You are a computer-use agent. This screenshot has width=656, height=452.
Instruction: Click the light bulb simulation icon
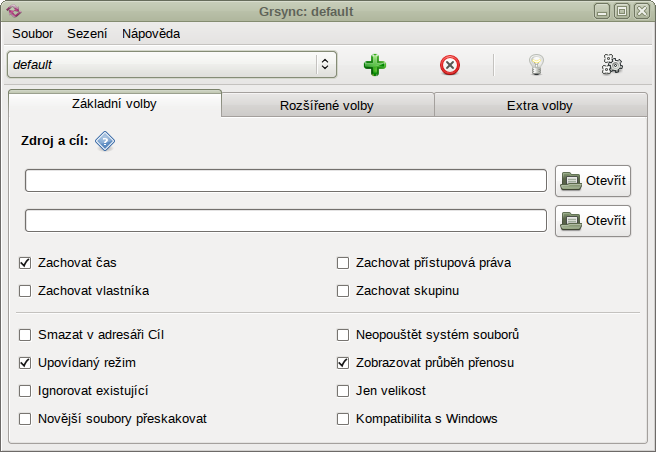pyautogui.click(x=536, y=65)
